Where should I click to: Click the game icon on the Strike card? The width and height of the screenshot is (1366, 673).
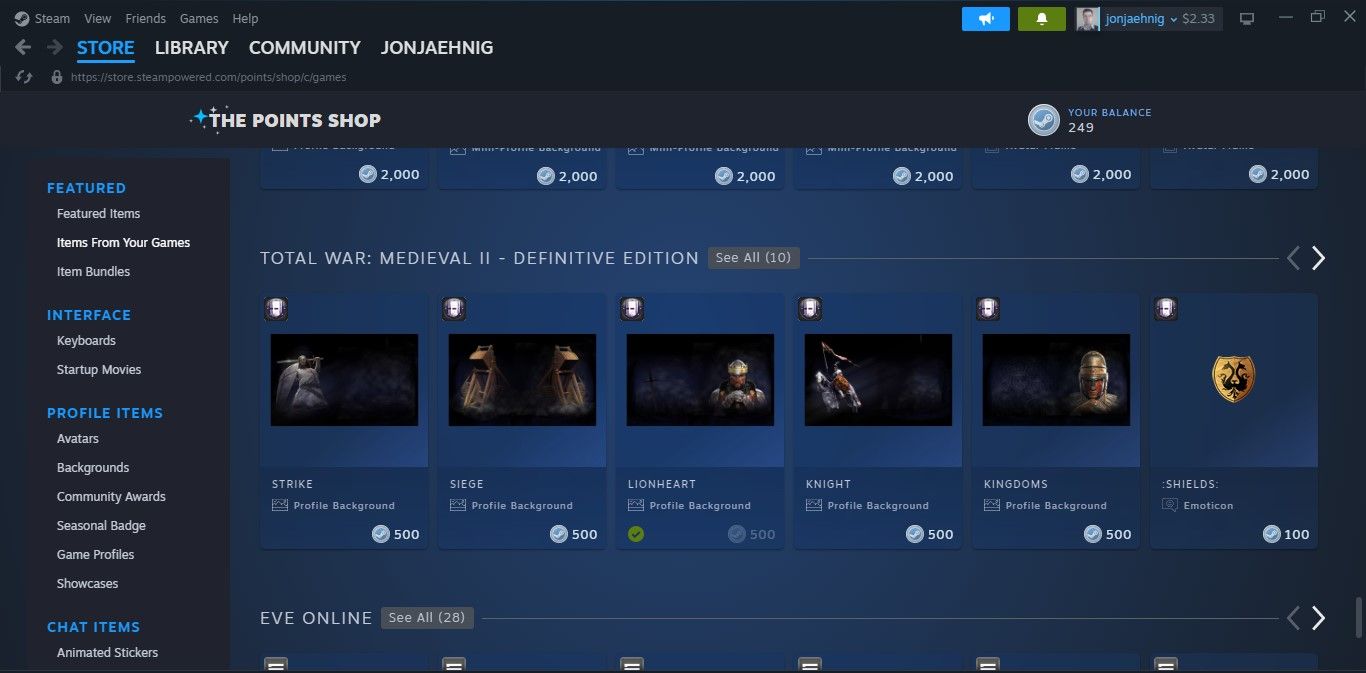(275, 308)
